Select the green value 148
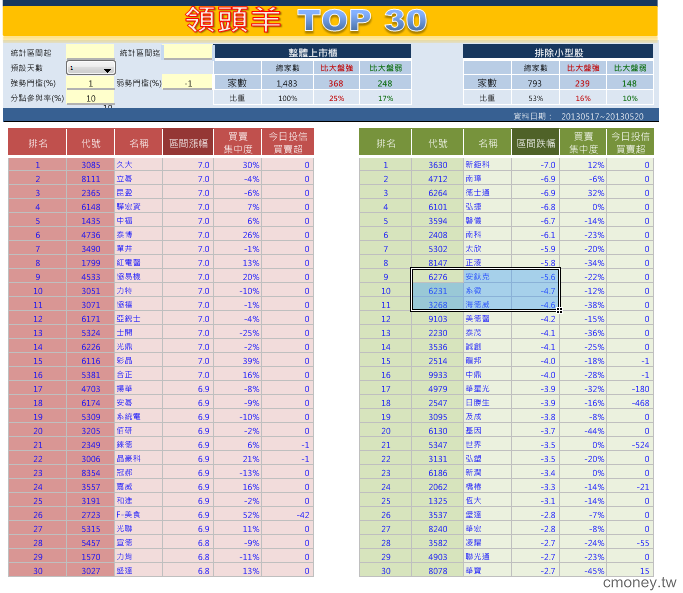683x593 pixels. point(629,83)
